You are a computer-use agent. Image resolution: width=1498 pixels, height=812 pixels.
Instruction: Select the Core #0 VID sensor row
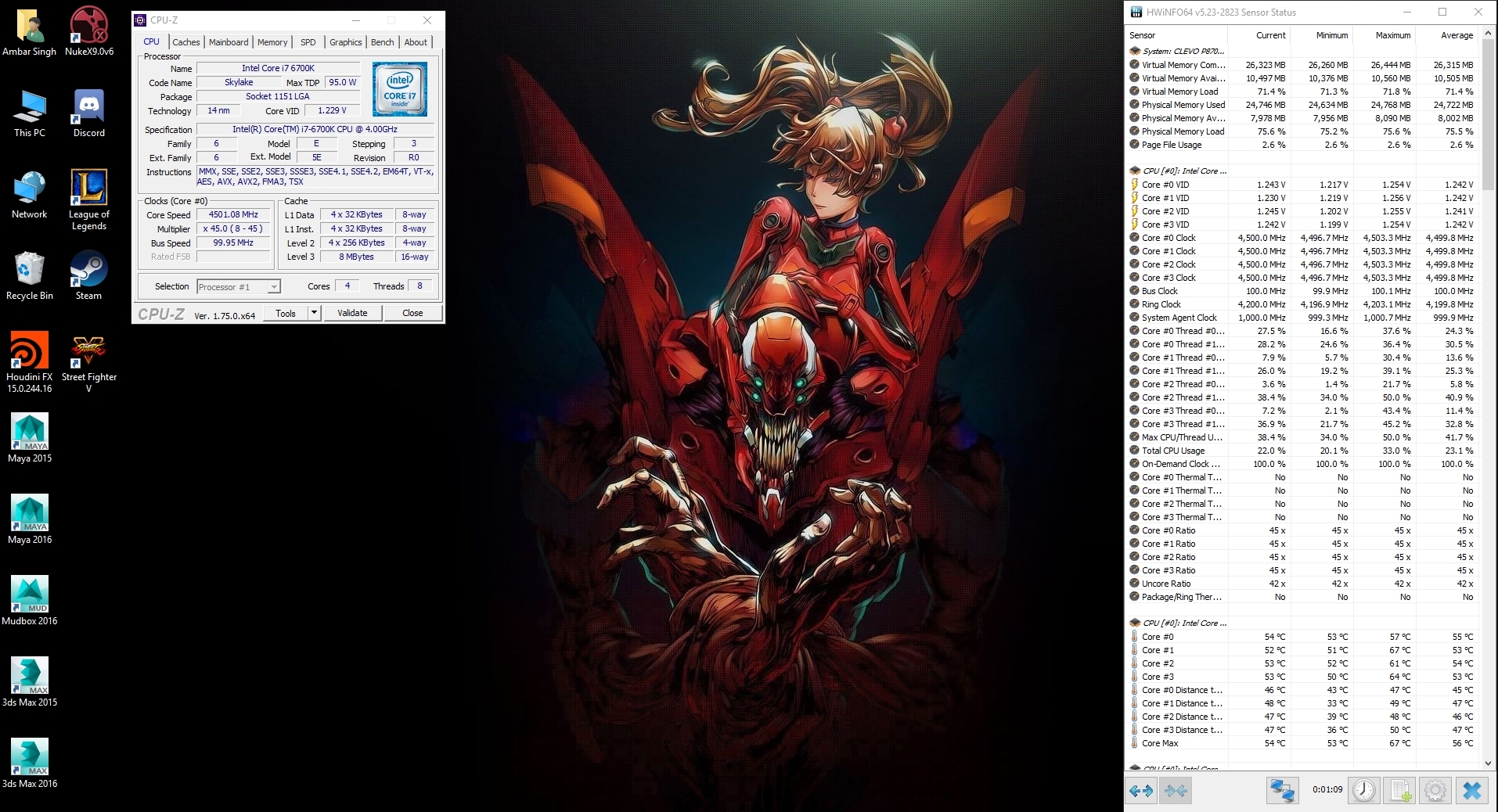tap(1302, 185)
